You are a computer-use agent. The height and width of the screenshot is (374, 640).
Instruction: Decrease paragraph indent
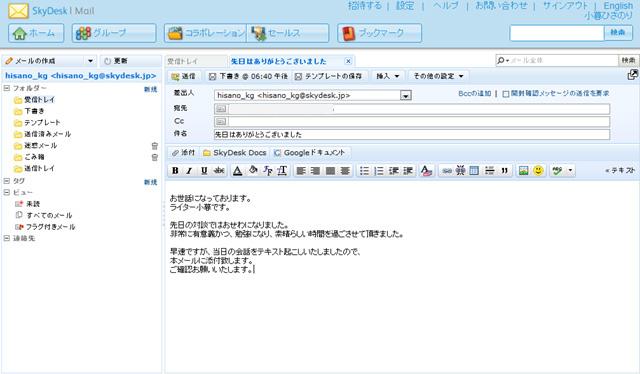[393, 171]
